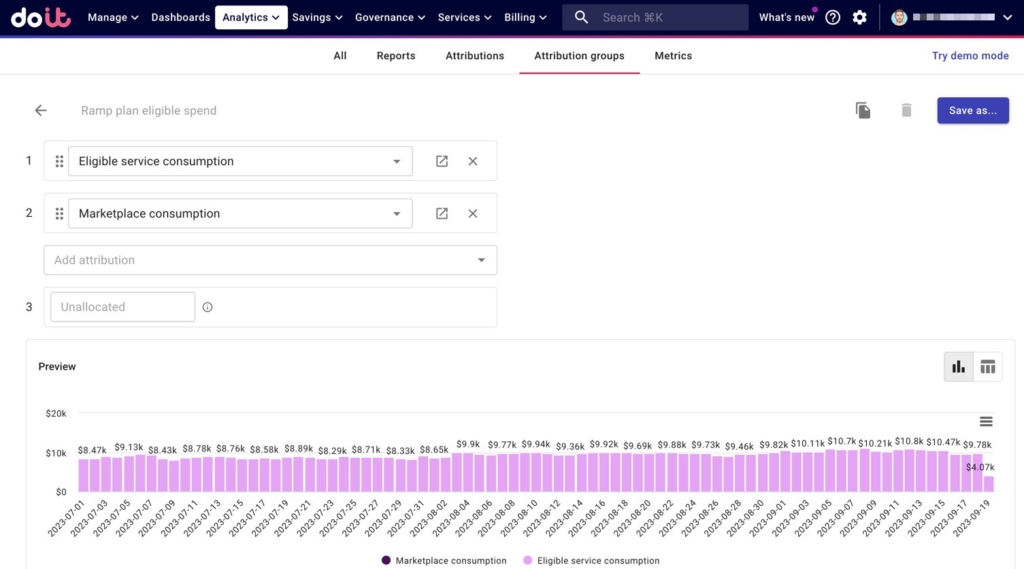Switch to the Metrics tab
Screen dimensions: 1024x569
tap(673, 56)
